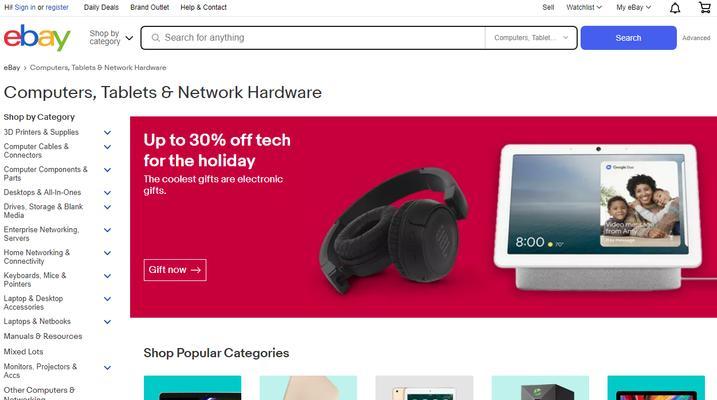The height and width of the screenshot is (400, 717).
Task: Click the search magnifier icon in the search bar
Action: click(x=155, y=38)
